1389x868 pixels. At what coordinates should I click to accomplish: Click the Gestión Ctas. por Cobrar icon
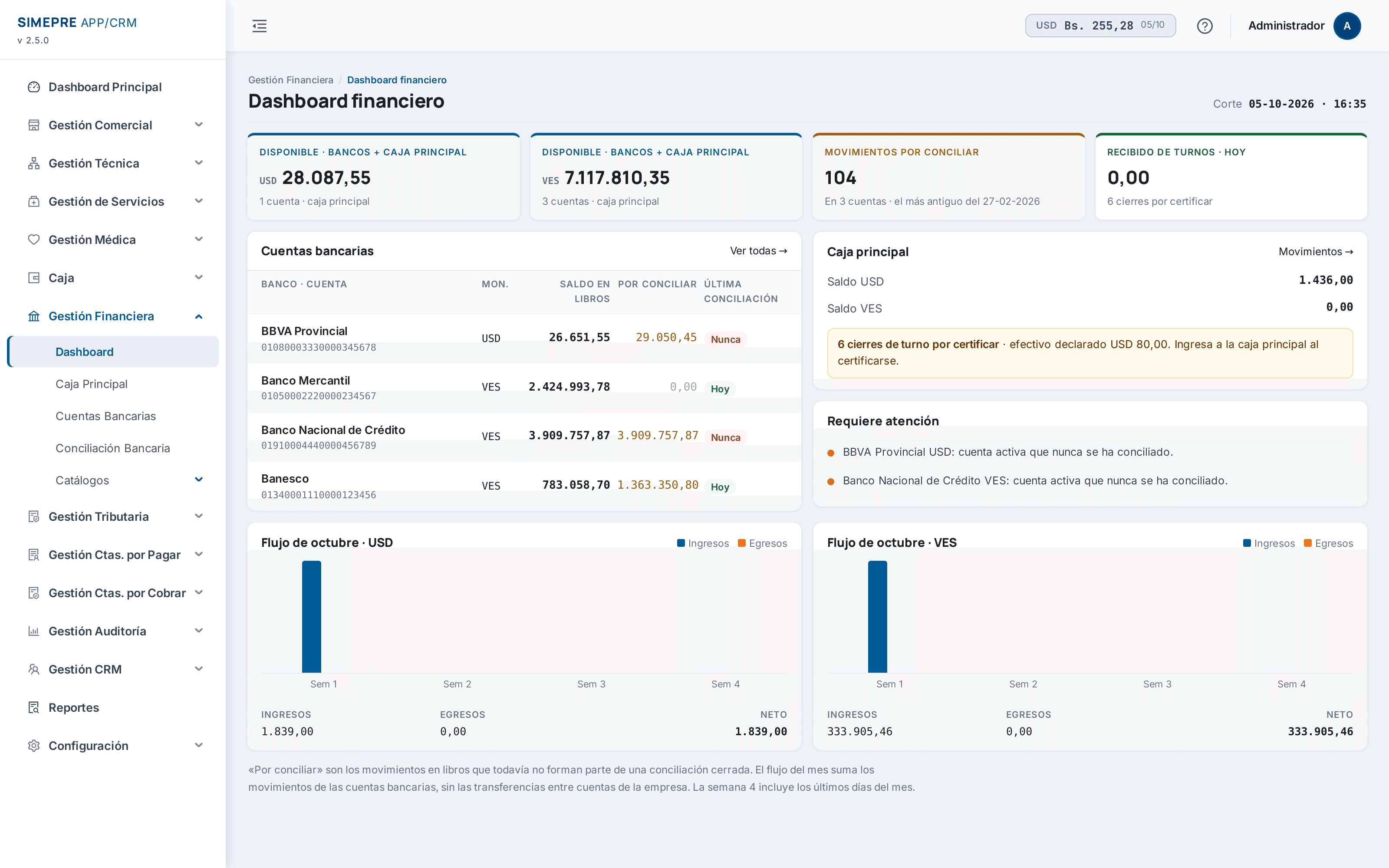click(x=34, y=593)
